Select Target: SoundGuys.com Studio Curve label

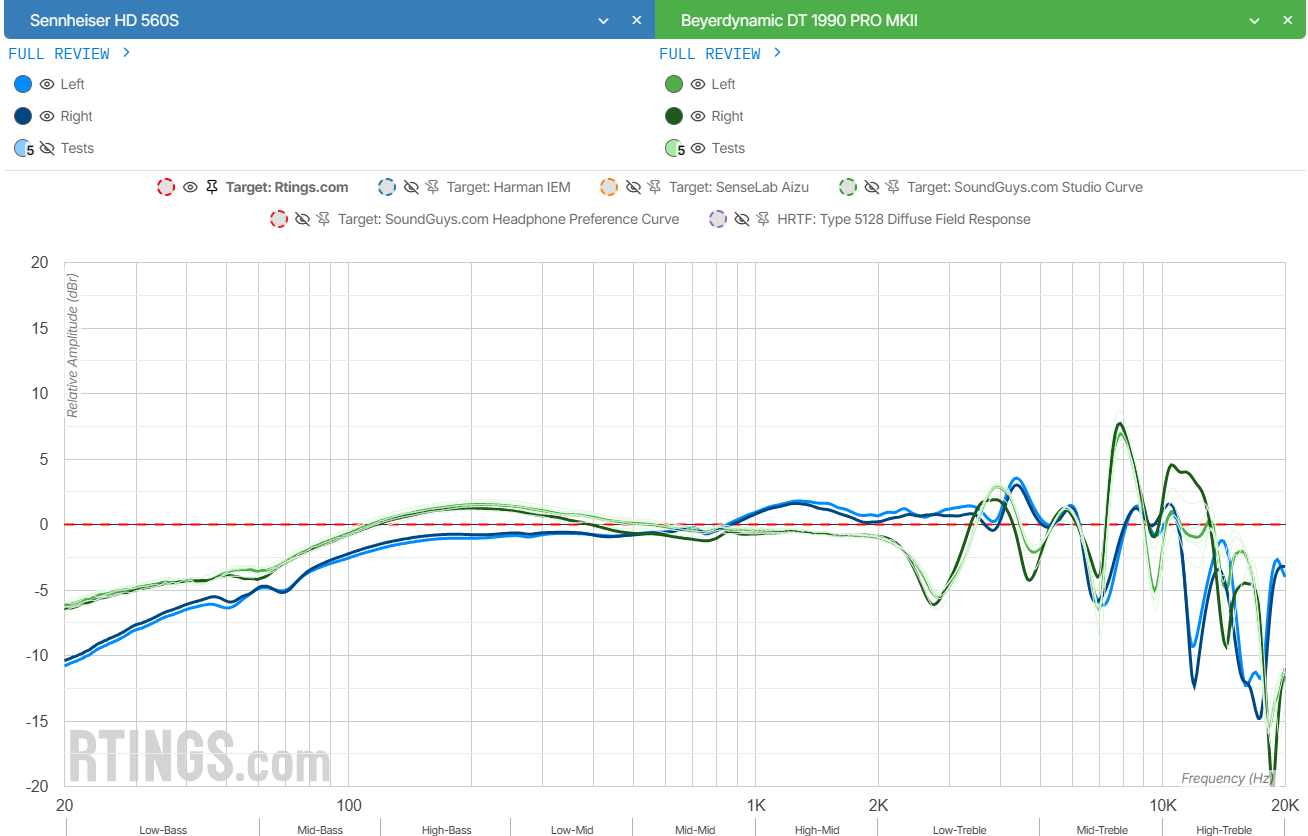coord(1025,187)
